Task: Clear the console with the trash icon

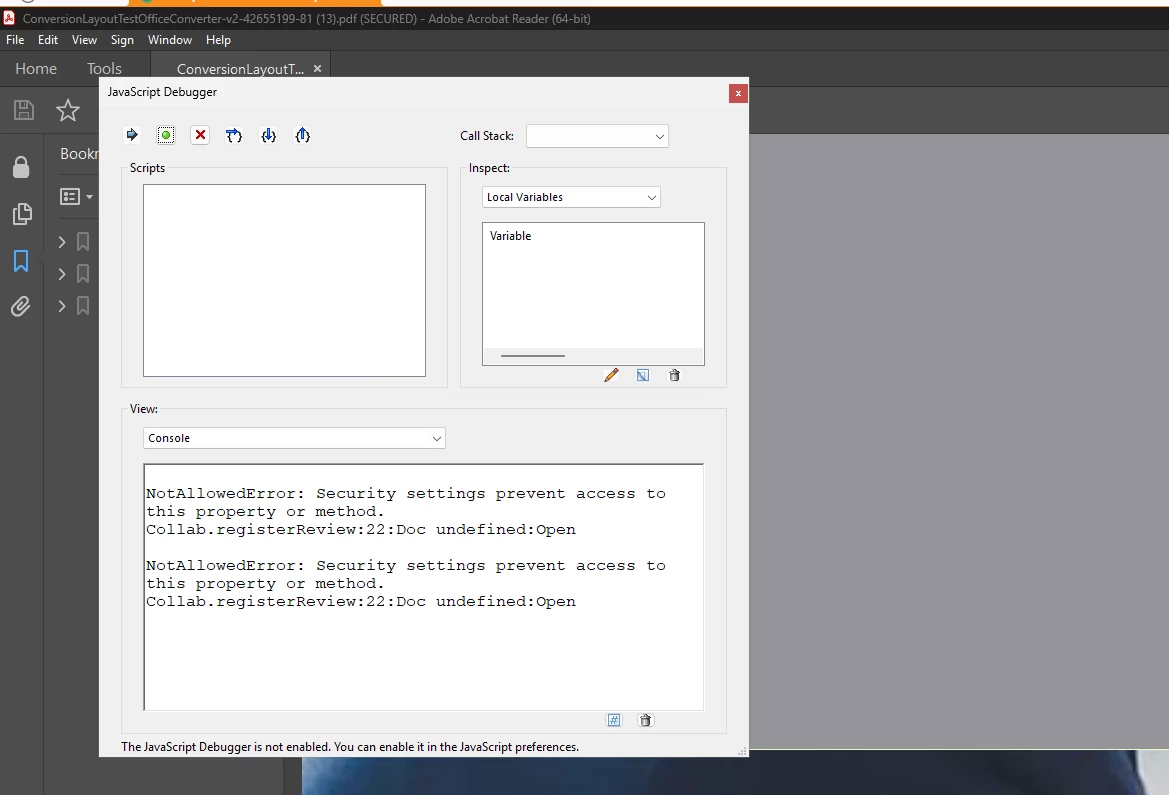Action: (646, 720)
